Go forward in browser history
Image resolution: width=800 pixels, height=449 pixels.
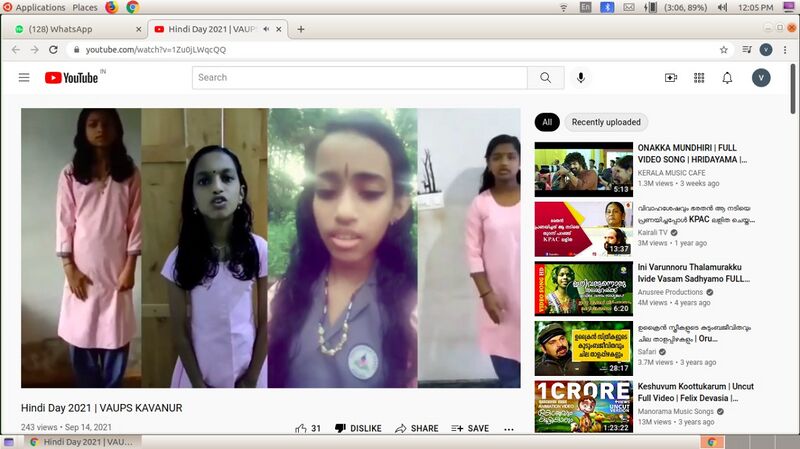(34, 49)
